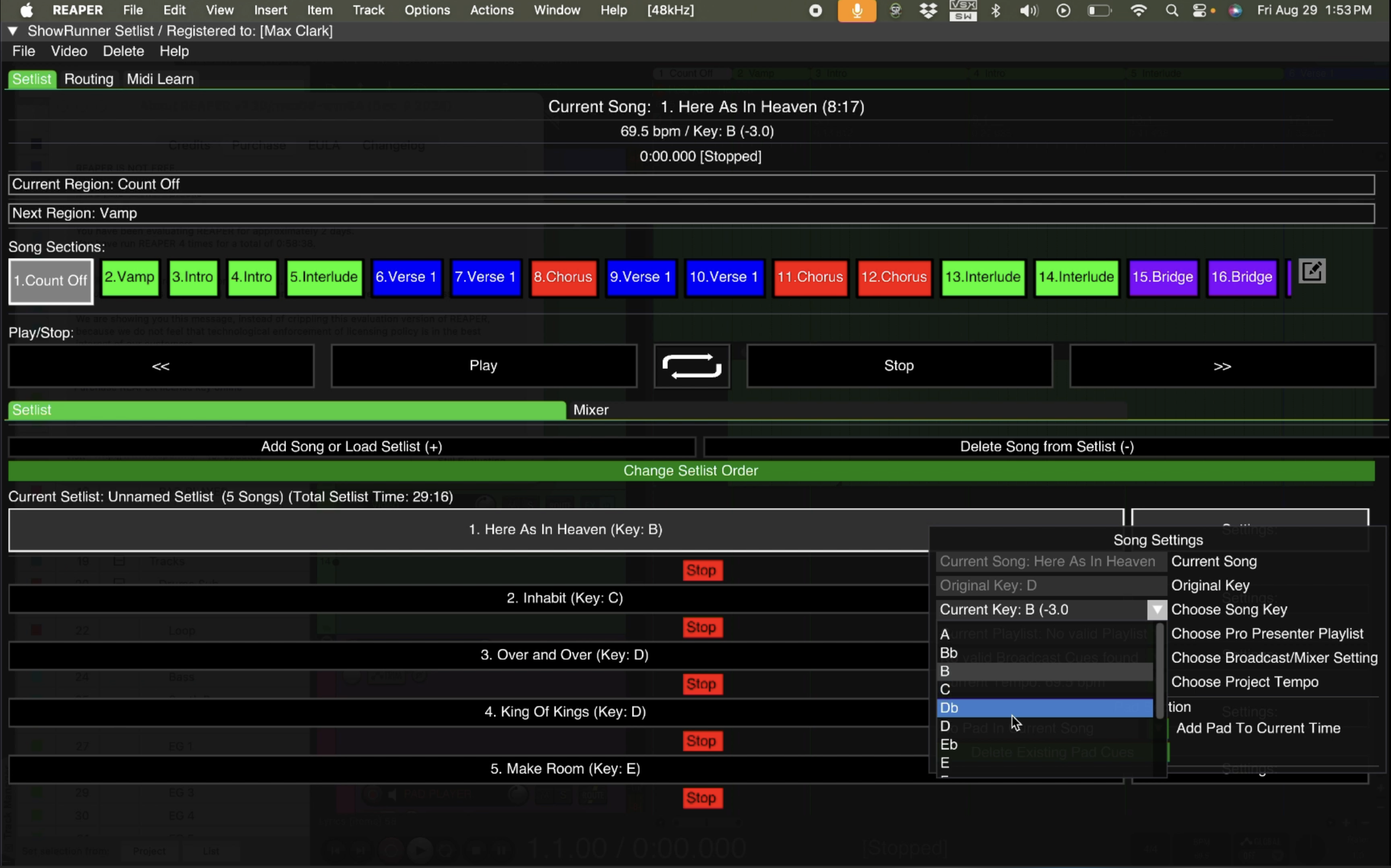Screen dimensions: 1391x868
Task: Click the << previous song control
Action: coord(161,365)
